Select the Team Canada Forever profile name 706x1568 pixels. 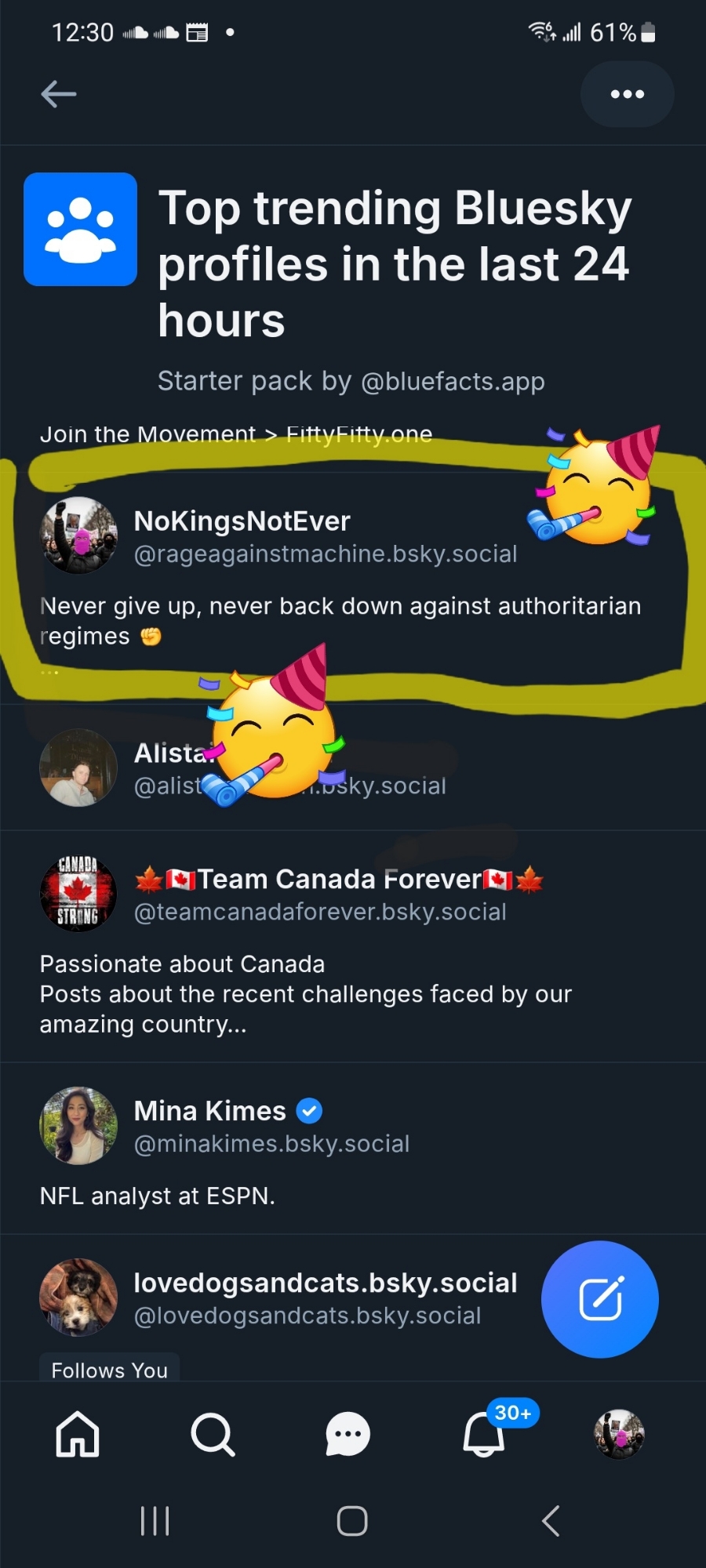(339, 880)
